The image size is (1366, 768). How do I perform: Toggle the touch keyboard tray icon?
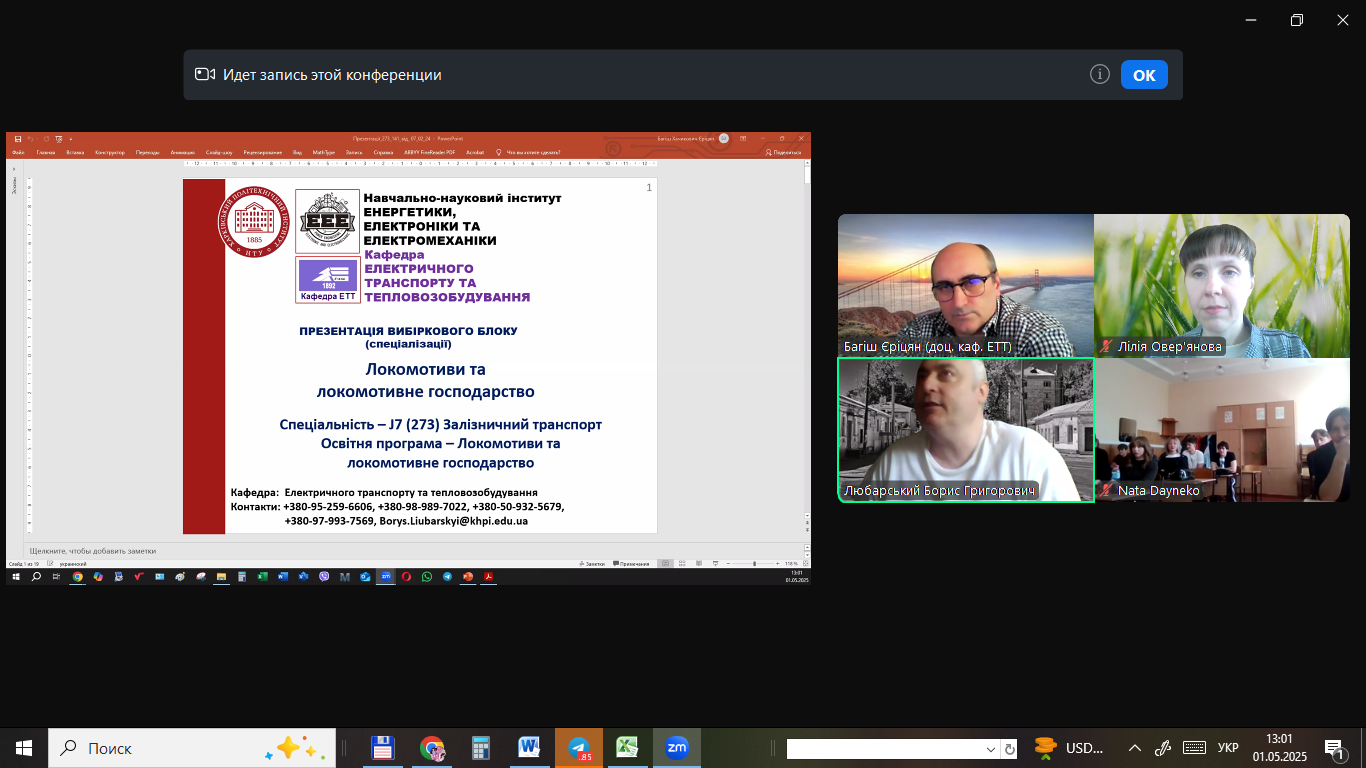point(1194,748)
